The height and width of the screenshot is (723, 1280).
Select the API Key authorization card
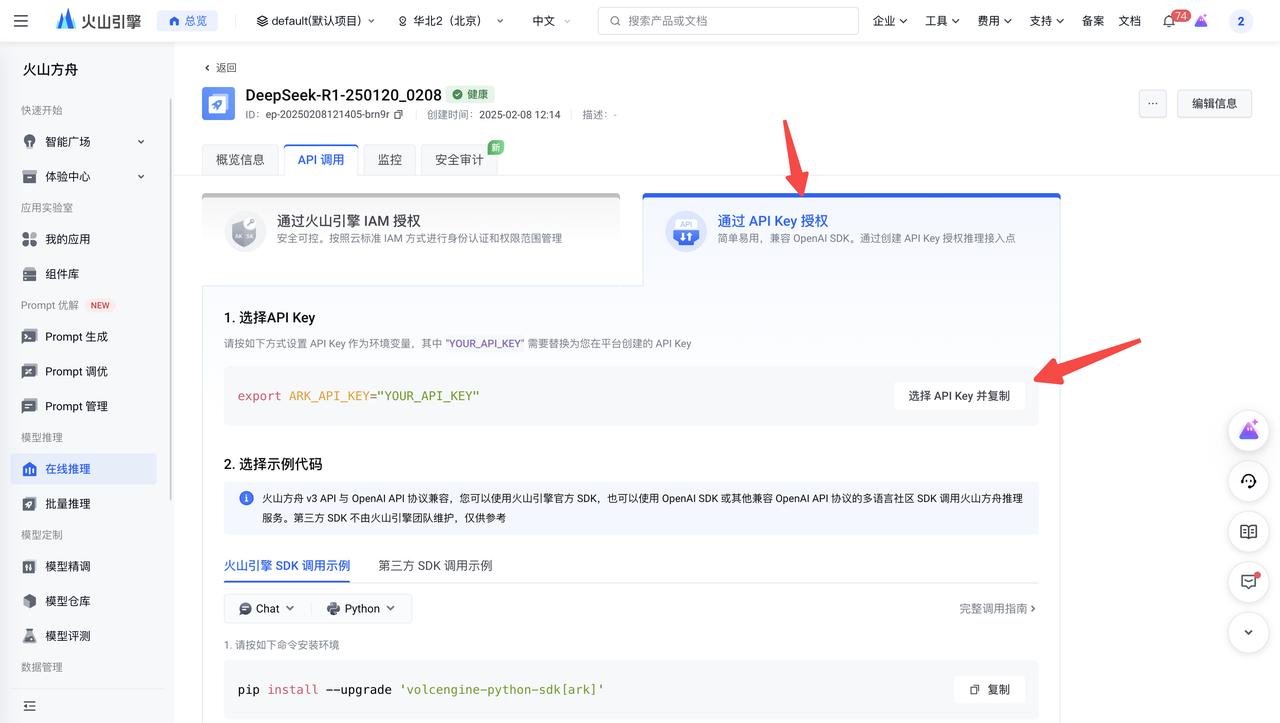tap(850, 231)
